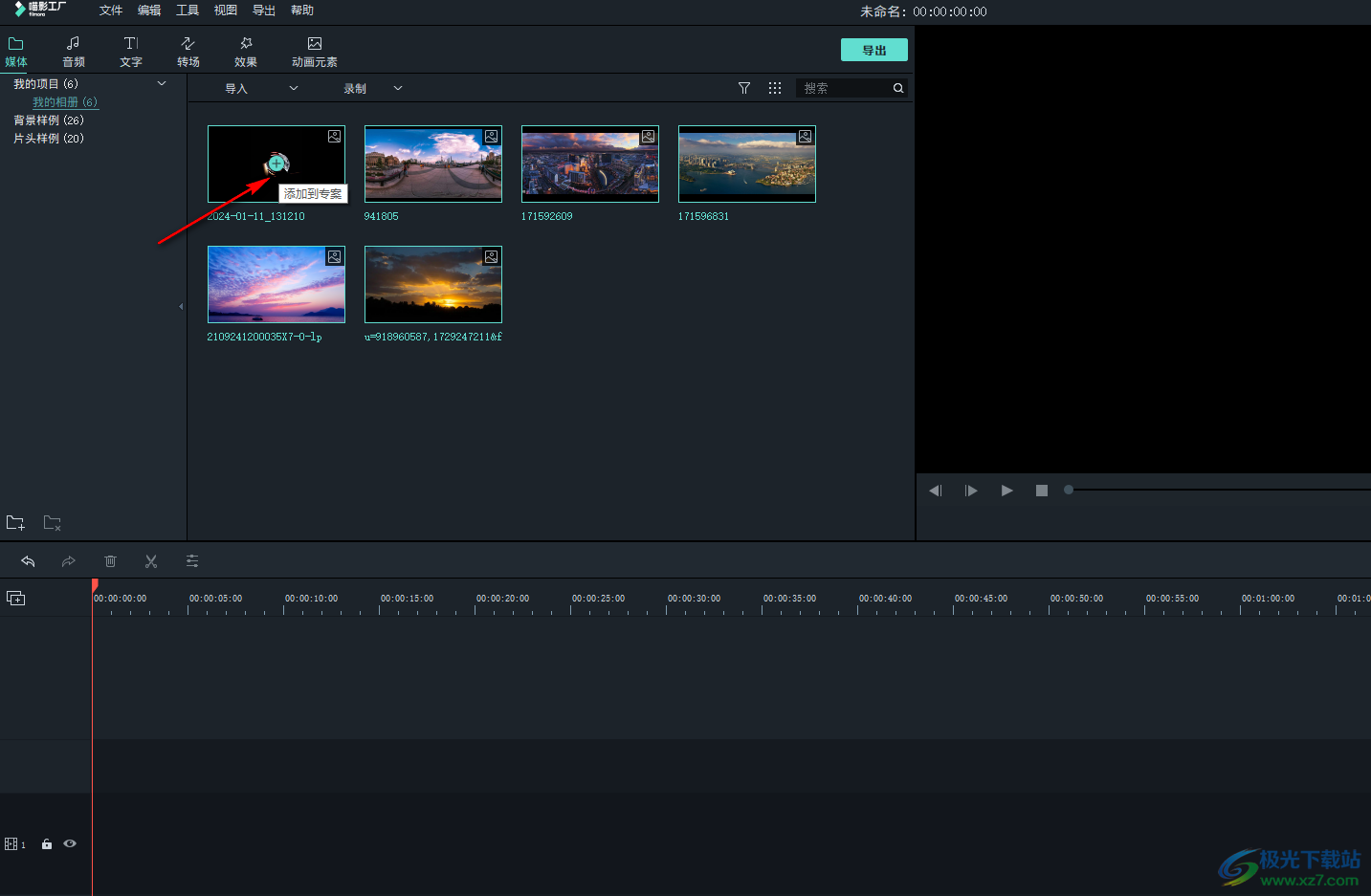Click the grid view icon
1371x896 pixels.
(x=775, y=88)
